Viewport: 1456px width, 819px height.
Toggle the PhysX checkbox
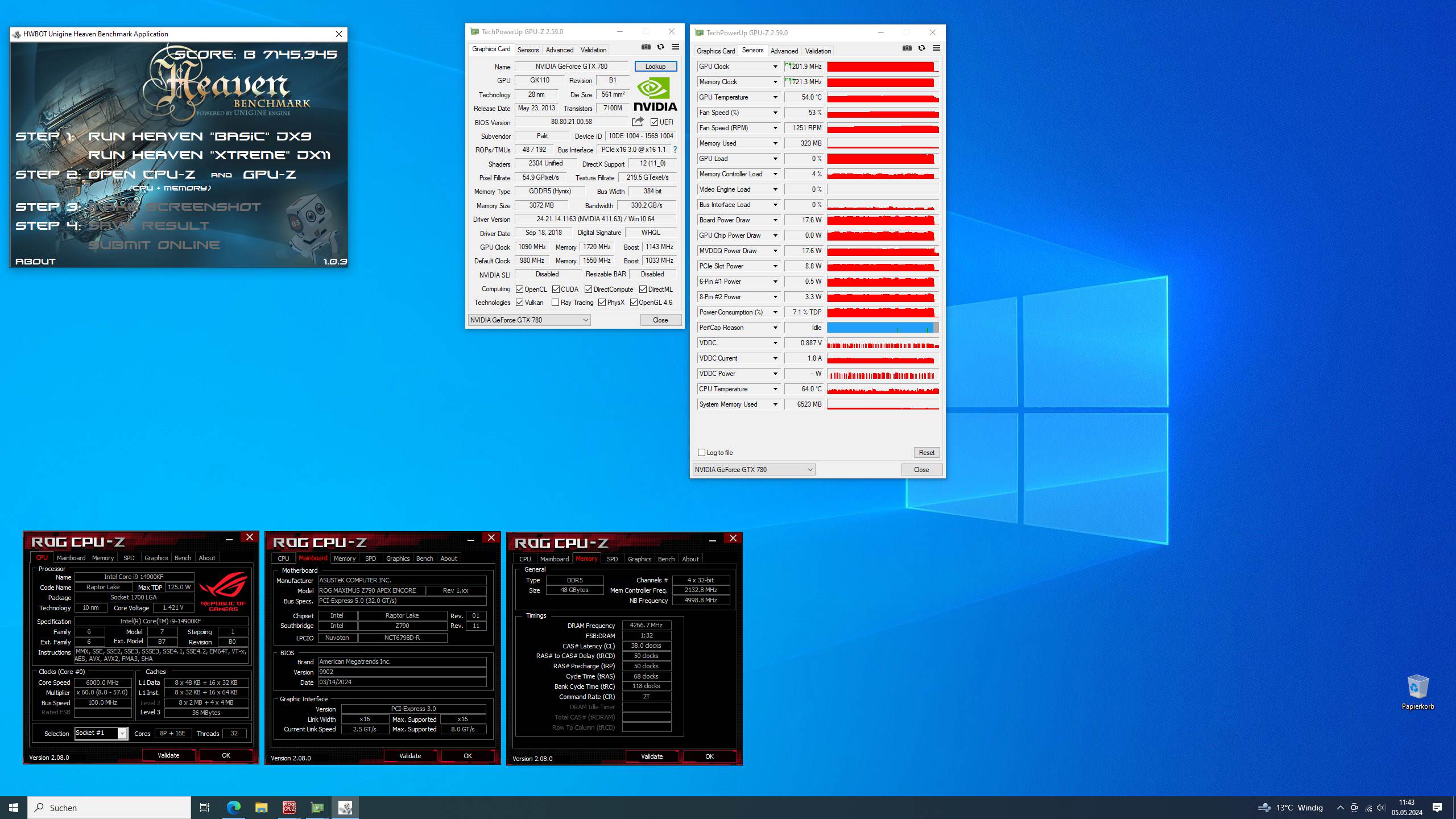click(x=602, y=303)
